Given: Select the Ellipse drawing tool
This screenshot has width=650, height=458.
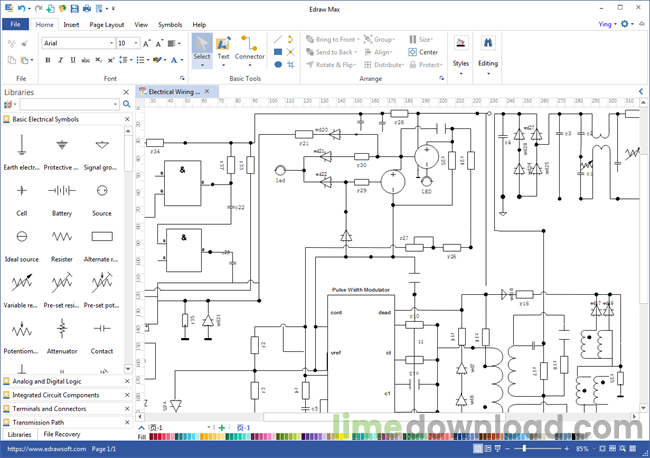Looking at the screenshot, I should pyautogui.click(x=278, y=64).
